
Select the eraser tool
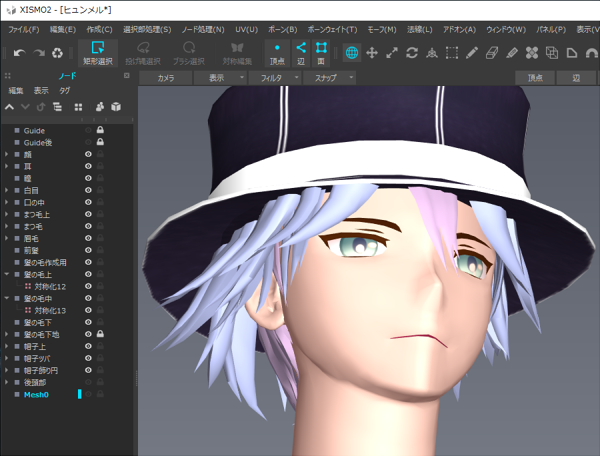point(492,53)
